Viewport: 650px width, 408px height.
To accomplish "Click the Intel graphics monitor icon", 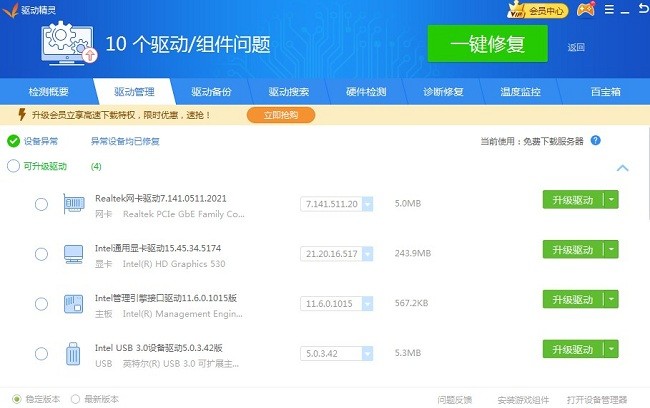I will [x=74, y=254].
